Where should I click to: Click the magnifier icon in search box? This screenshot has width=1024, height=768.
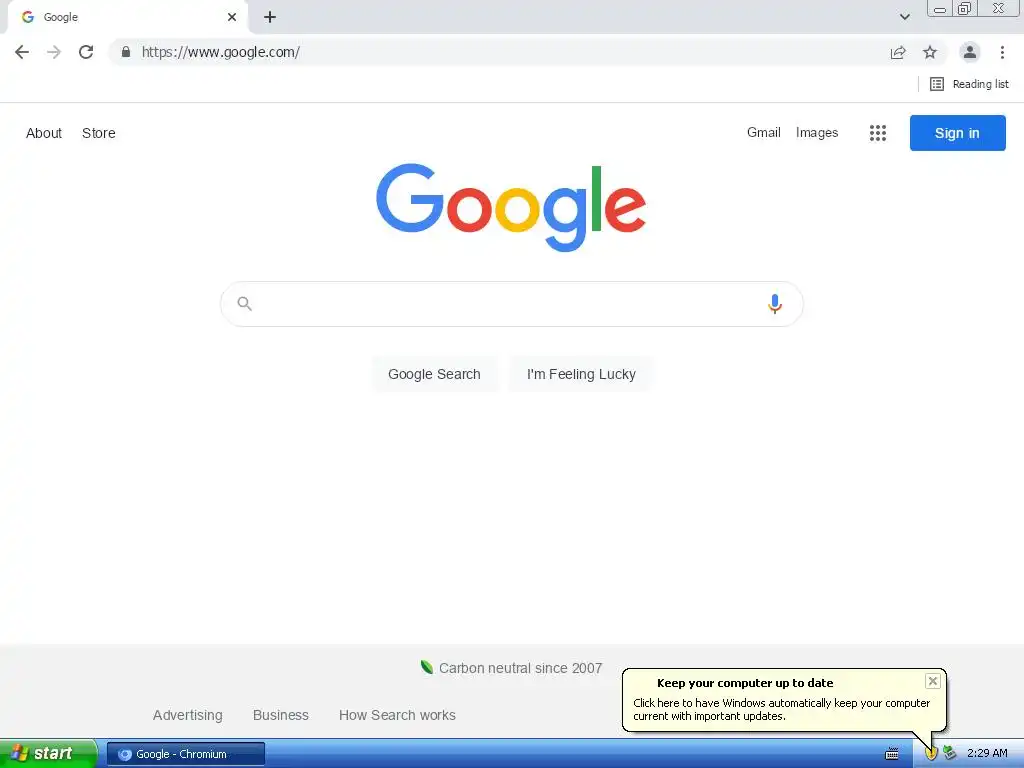click(245, 304)
